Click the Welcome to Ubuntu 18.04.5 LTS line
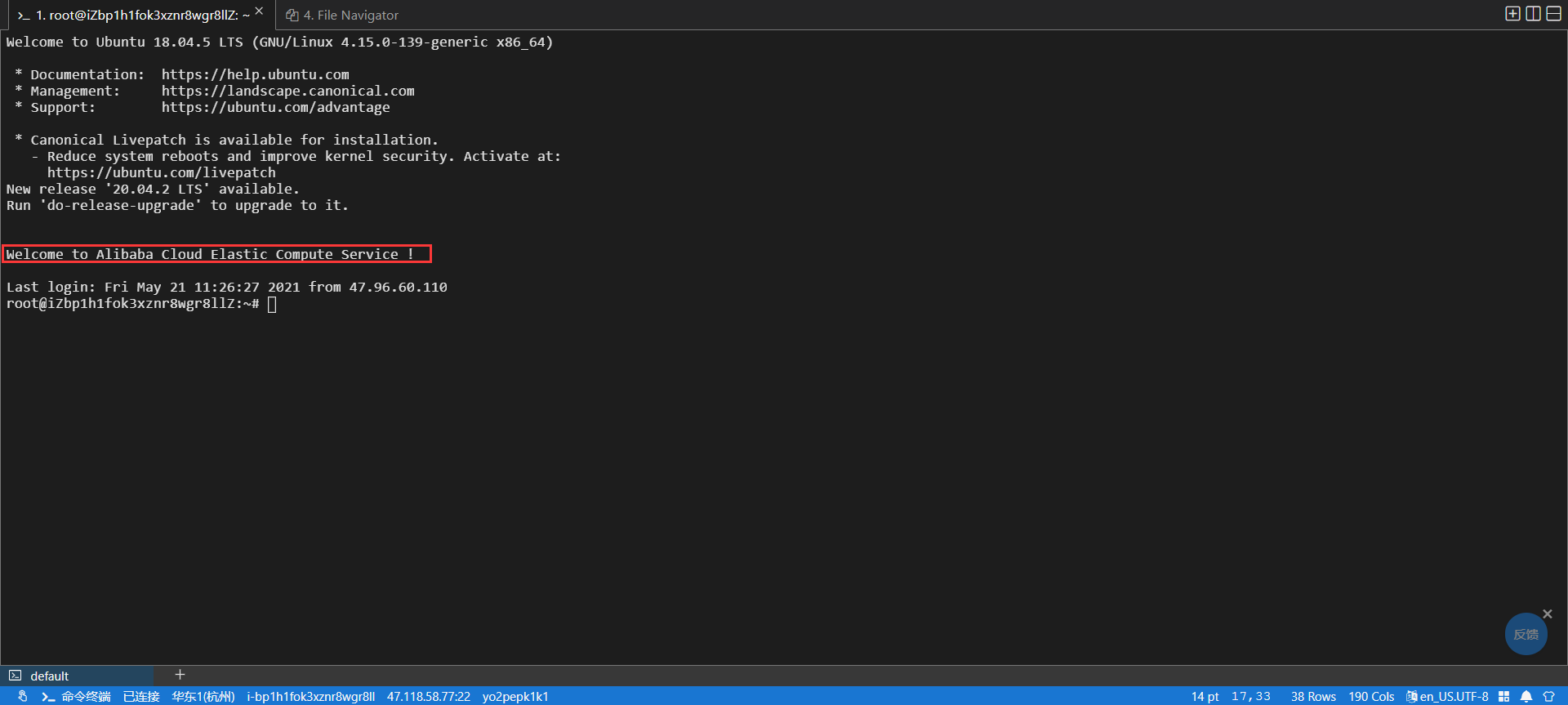Screen dimensions: 1568x705 (x=280, y=42)
